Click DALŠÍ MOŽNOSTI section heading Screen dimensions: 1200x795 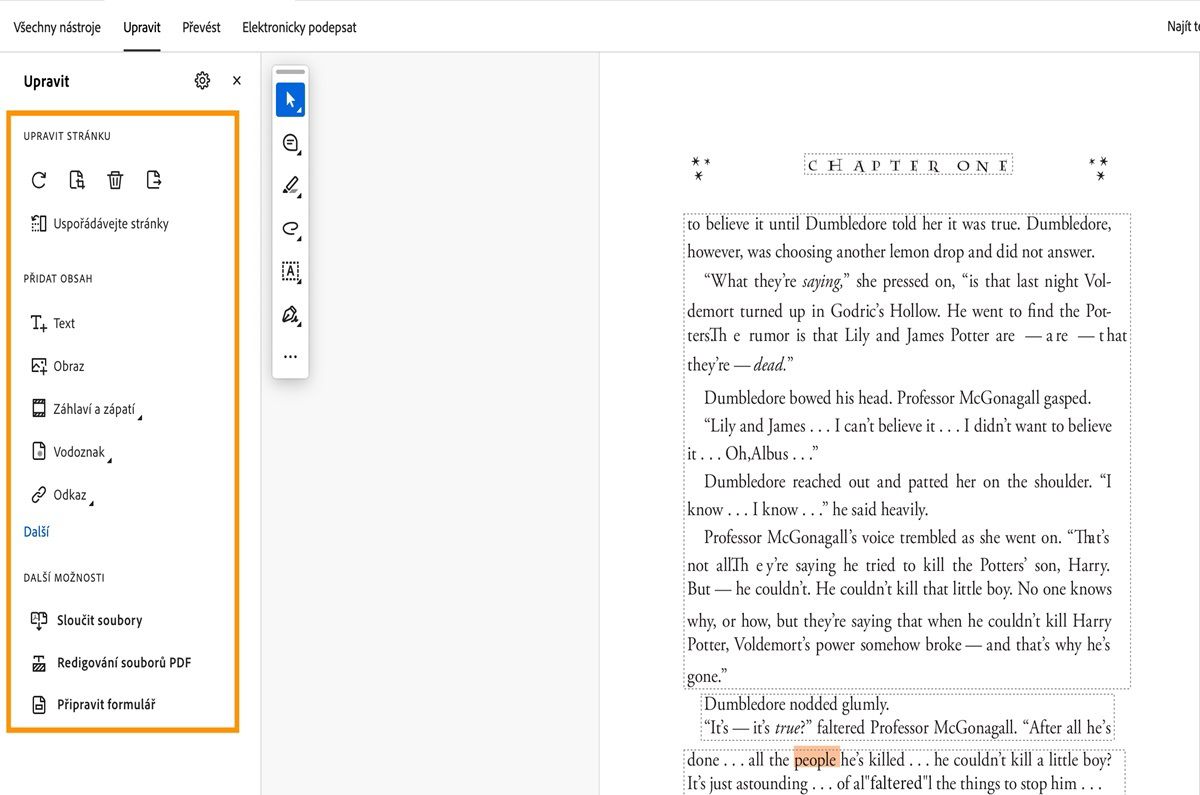pos(64,578)
